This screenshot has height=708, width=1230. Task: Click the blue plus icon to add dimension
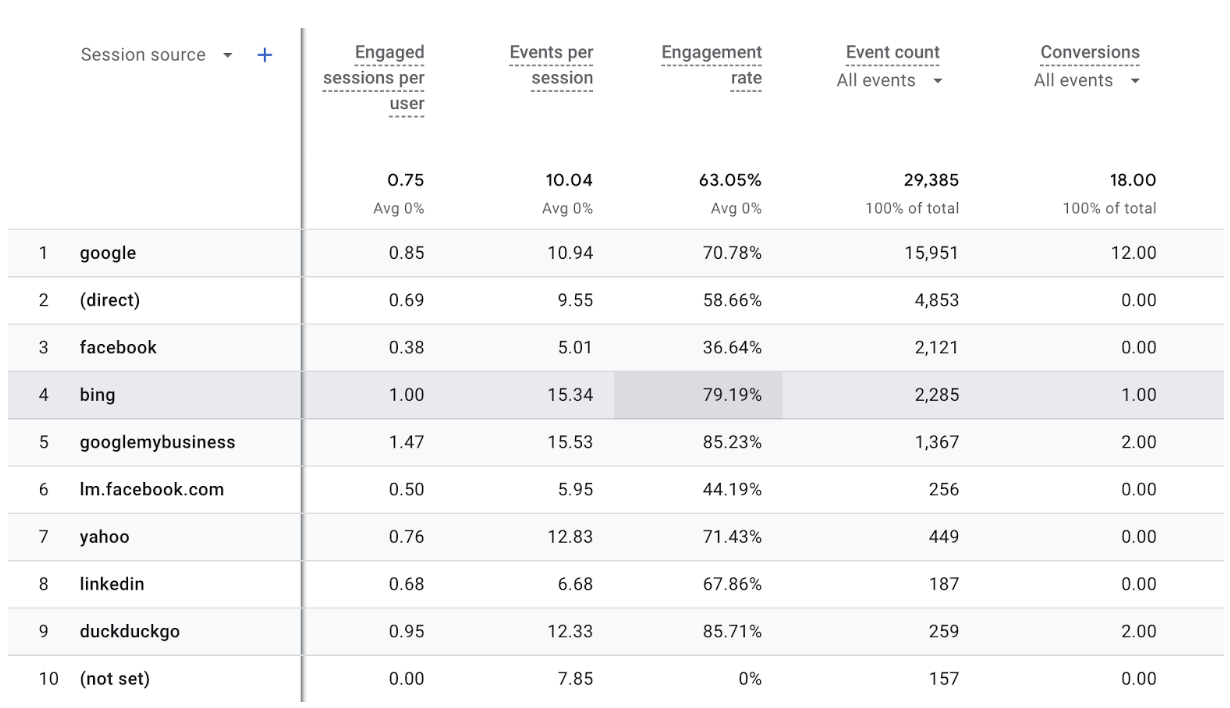pos(264,56)
